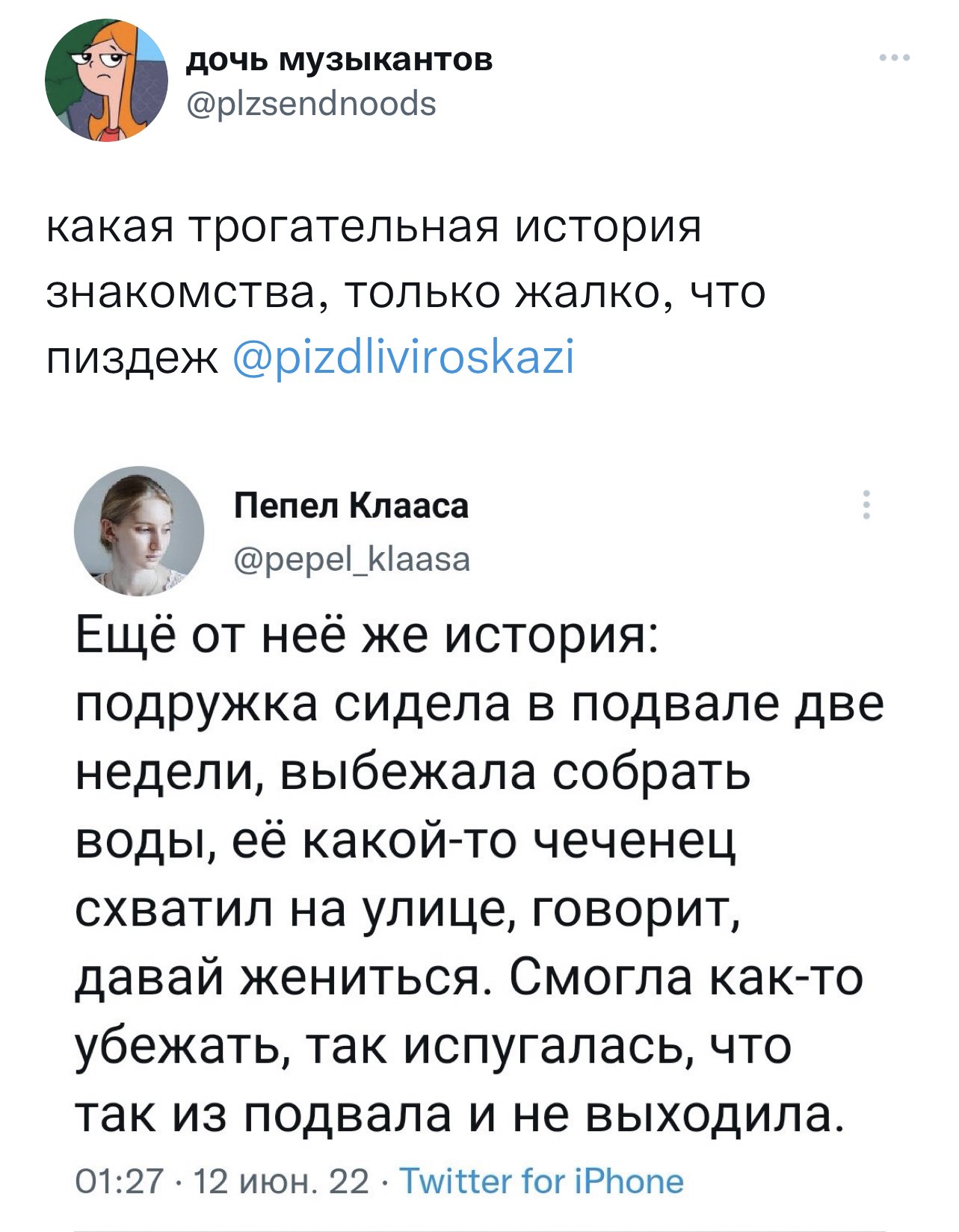Open the cartoon avatar of дочь музыкантов
Viewport: 959px width, 1232px height.
(107, 80)
